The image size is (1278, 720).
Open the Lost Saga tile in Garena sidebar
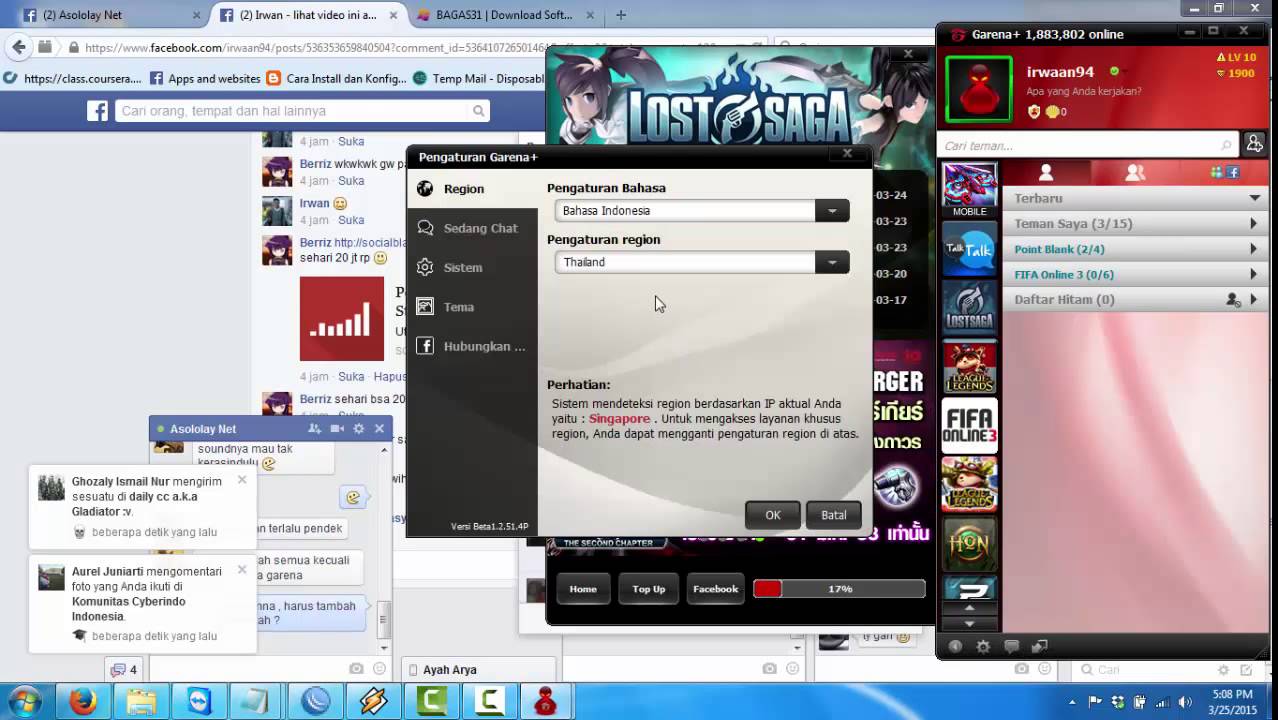969,308
